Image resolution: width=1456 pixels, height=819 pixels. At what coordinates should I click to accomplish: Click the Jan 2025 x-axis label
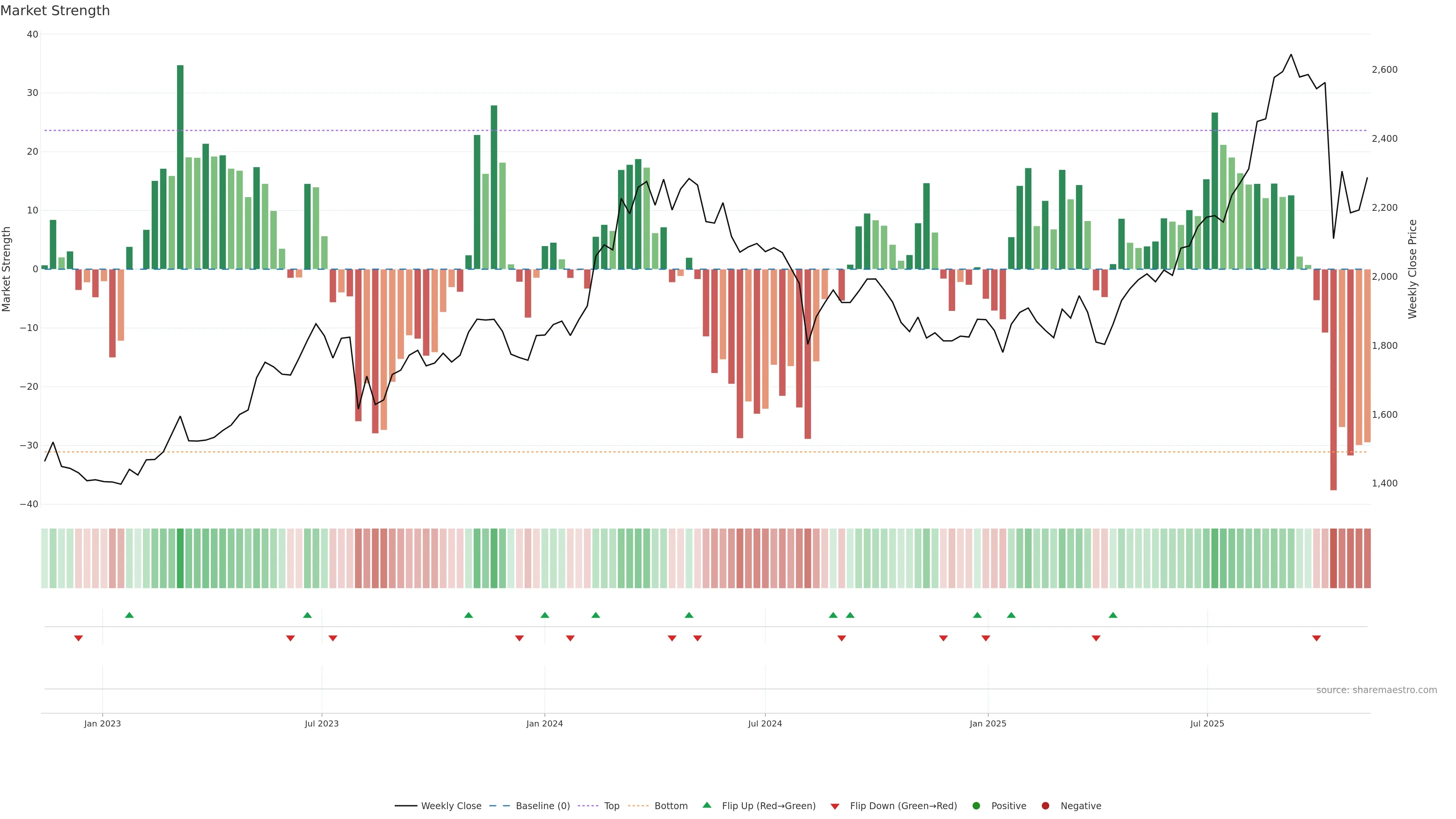(987, 723)
